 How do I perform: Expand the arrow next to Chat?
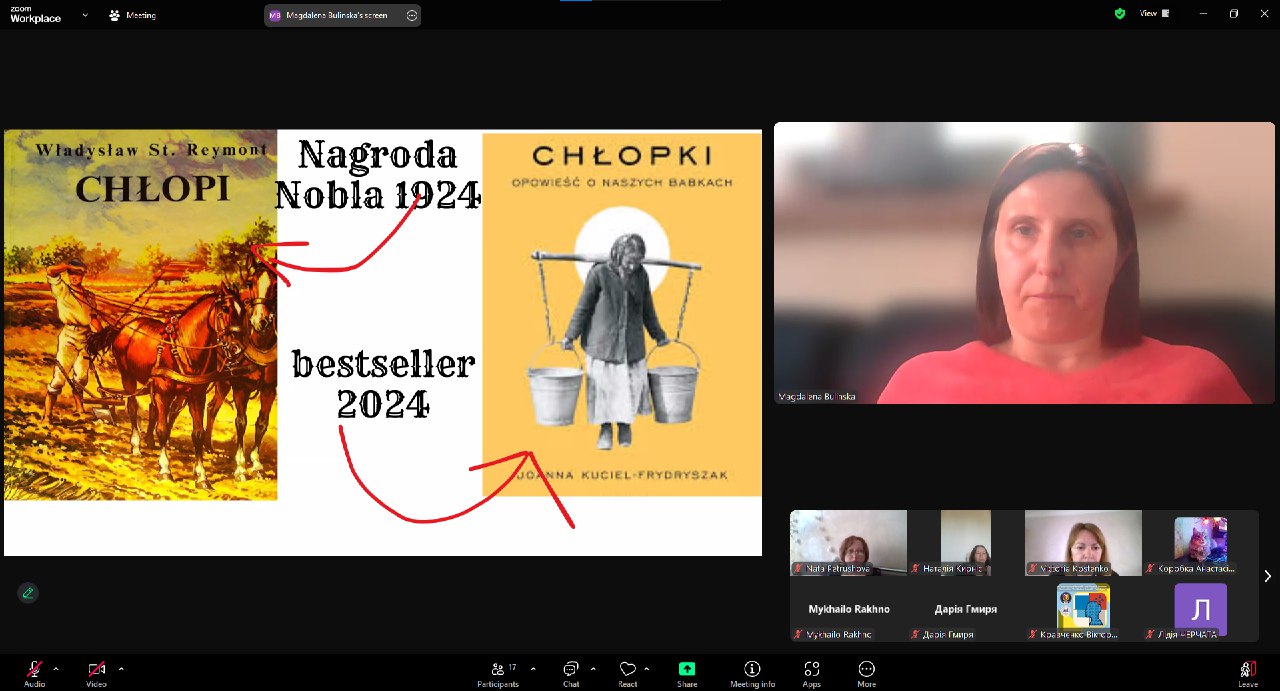593,668
